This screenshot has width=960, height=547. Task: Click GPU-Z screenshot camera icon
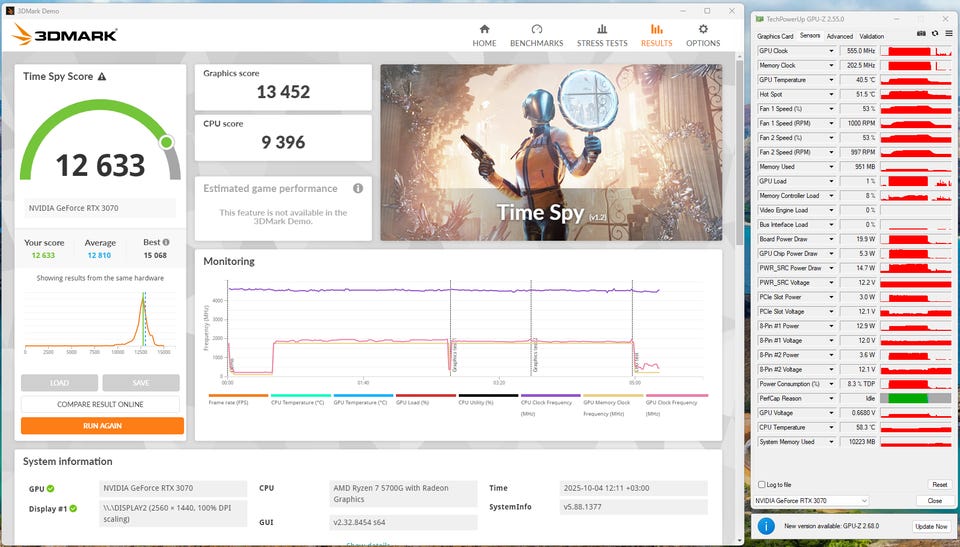point(921,34)
